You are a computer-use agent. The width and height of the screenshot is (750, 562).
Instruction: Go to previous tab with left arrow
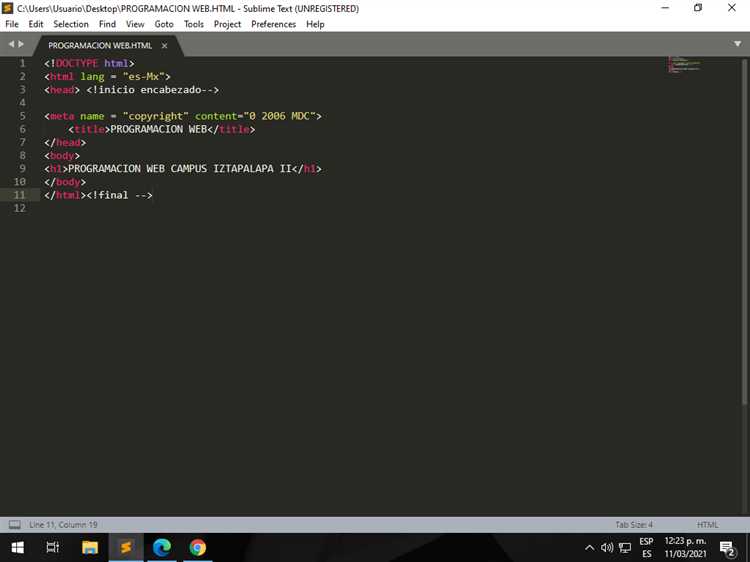click(11, 44)
